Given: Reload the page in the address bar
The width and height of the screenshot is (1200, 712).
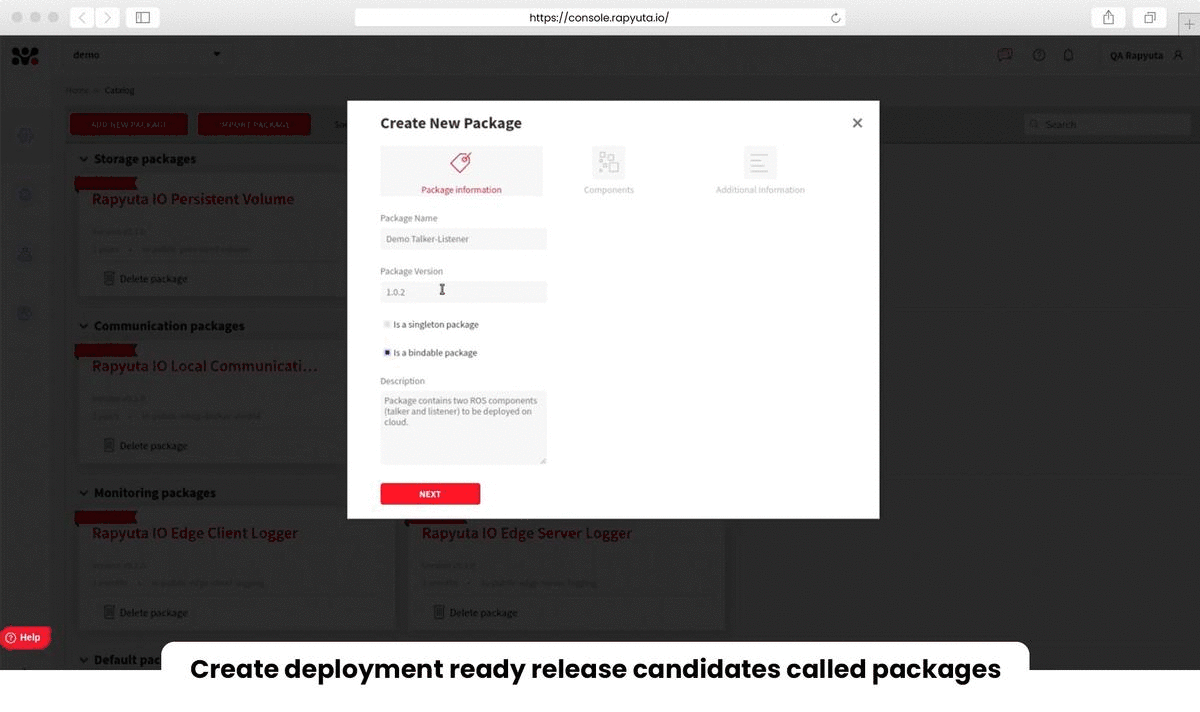Looking at the screenshot, I should pos(835,18).
